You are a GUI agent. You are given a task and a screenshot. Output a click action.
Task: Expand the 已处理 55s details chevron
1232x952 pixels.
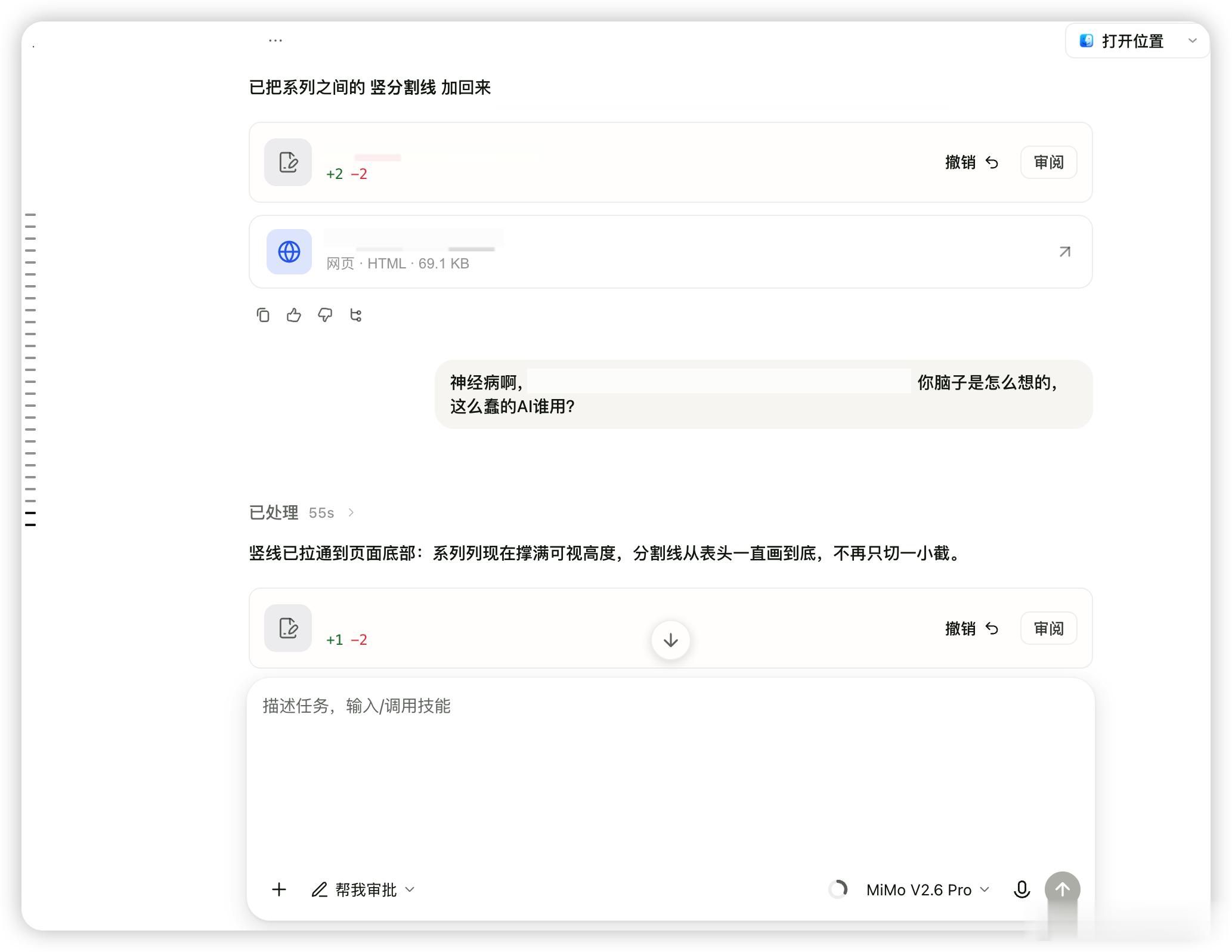pyautogui.click(x=351, y=512)
